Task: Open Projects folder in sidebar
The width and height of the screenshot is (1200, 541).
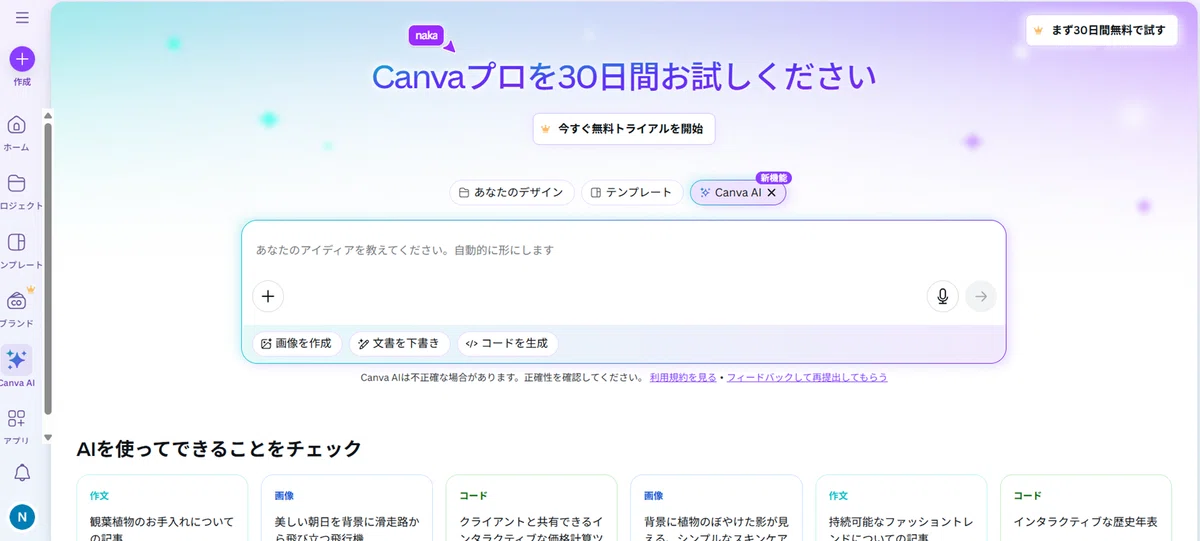Action: pos(16,190)
